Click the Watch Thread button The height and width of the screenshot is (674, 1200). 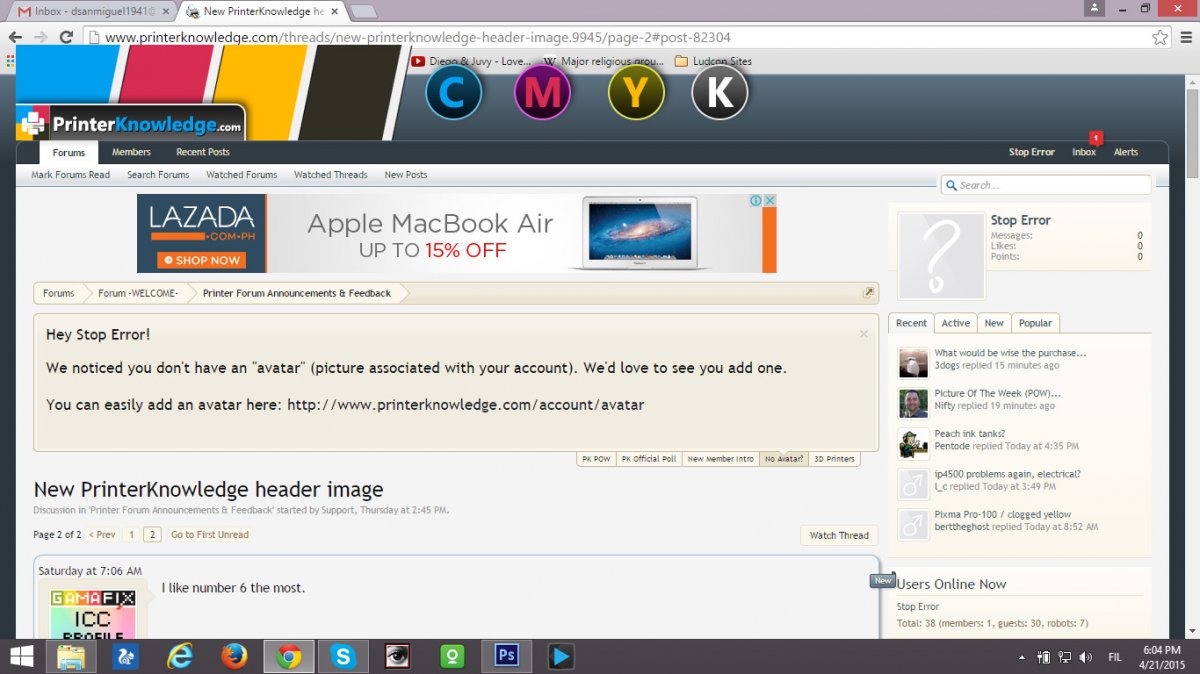tap(838, 535)
